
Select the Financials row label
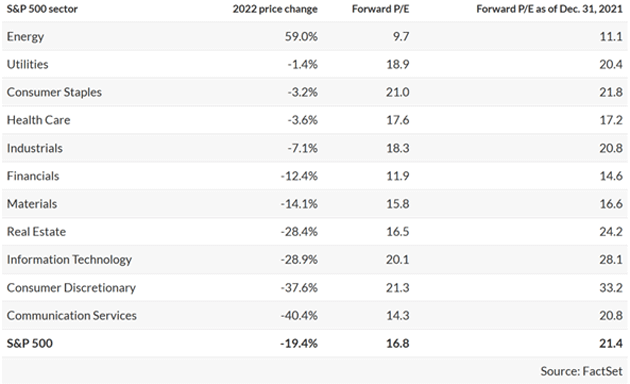[33, 176]
